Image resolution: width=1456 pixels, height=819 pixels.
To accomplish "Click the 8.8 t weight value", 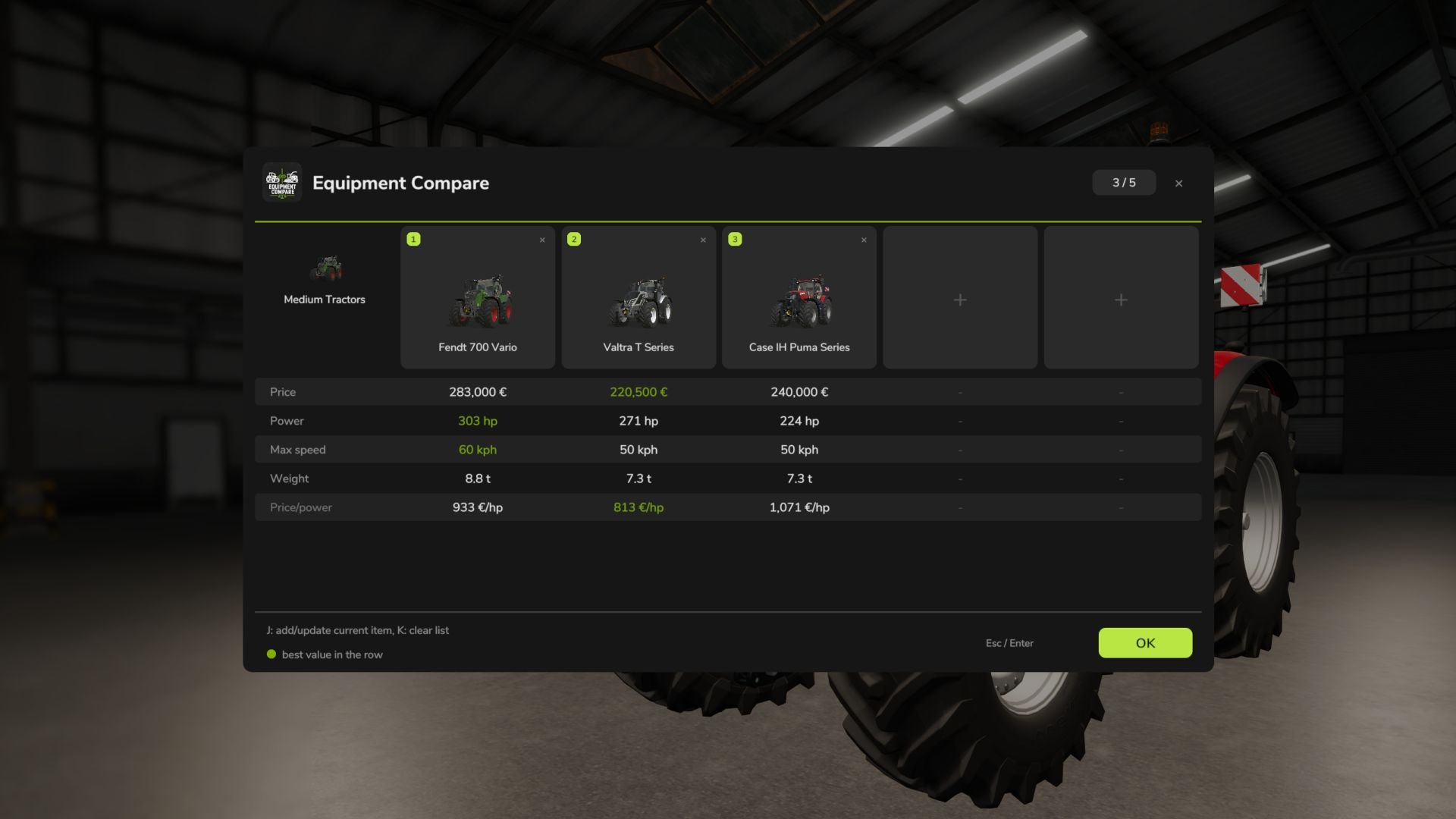I will pos(478,479).
